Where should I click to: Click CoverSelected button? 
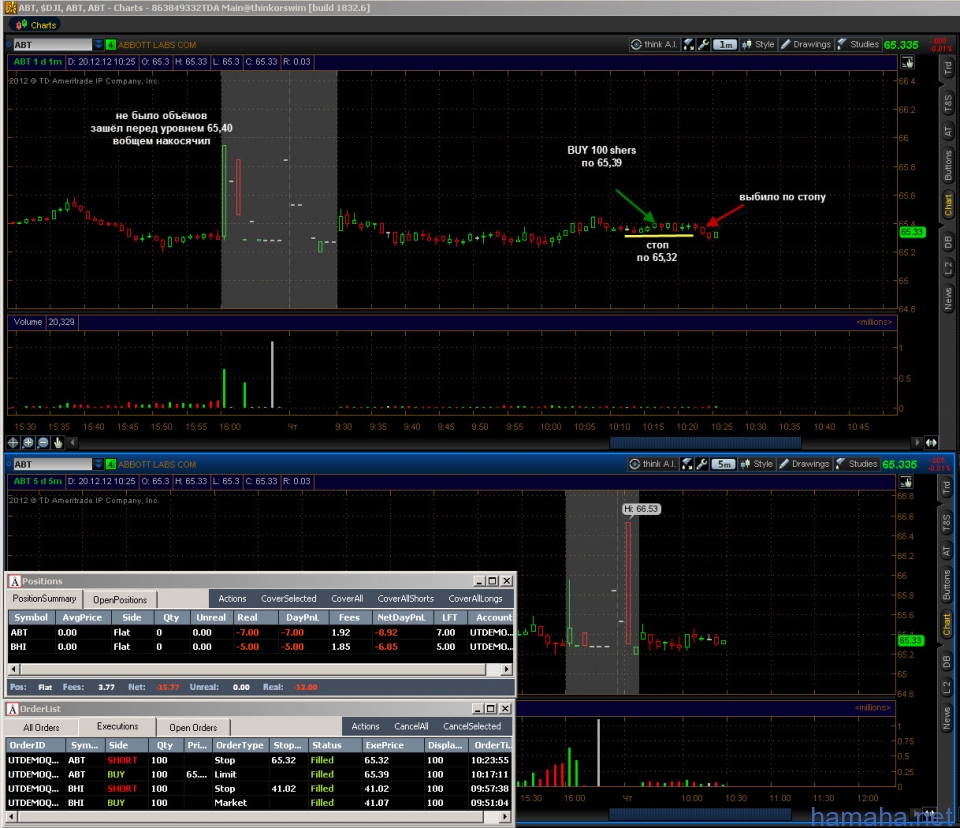click(x=288, y=599)
